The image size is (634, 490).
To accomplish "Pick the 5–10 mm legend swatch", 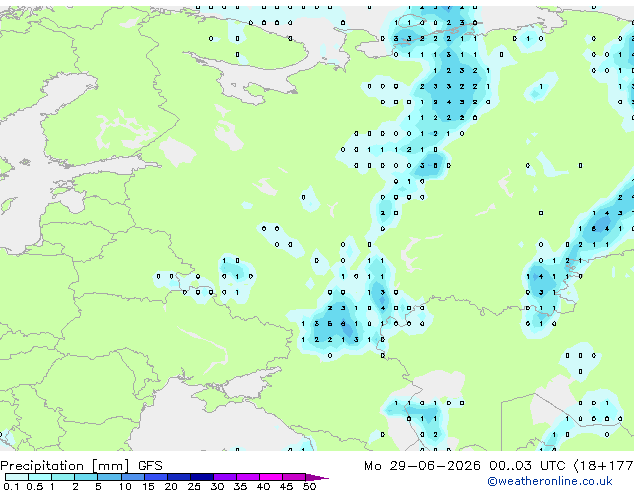I will click(x=109, y=477).
